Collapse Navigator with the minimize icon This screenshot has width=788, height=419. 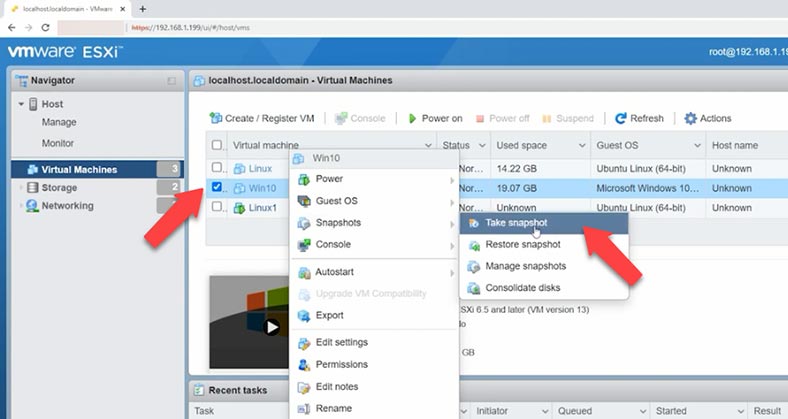[x=171, y=81]
